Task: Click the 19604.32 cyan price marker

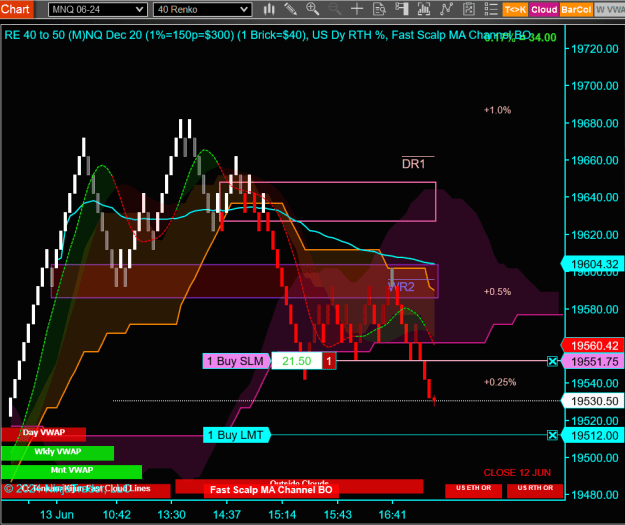Action: pos(593,264)
